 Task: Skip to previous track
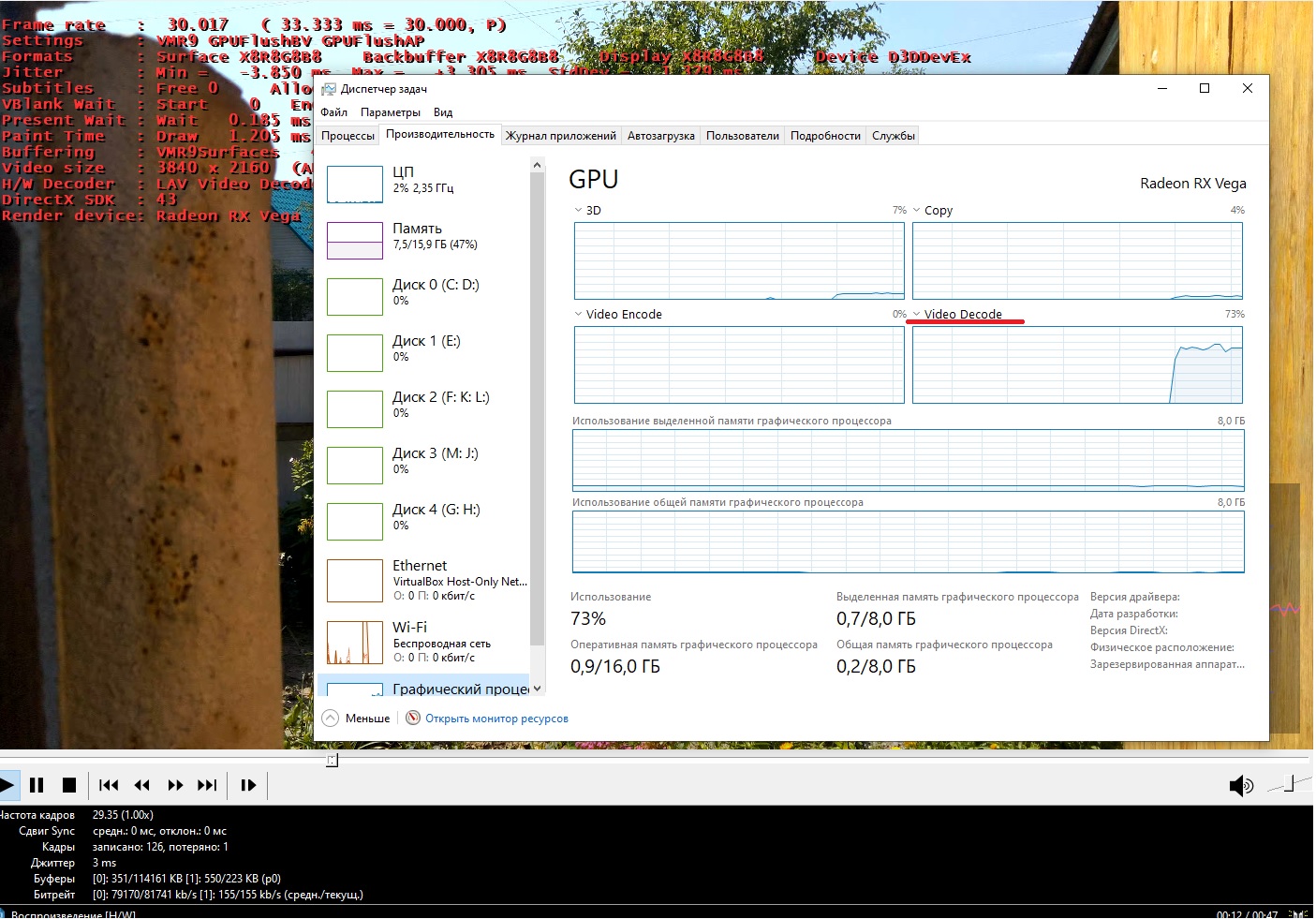coord(109,785)
